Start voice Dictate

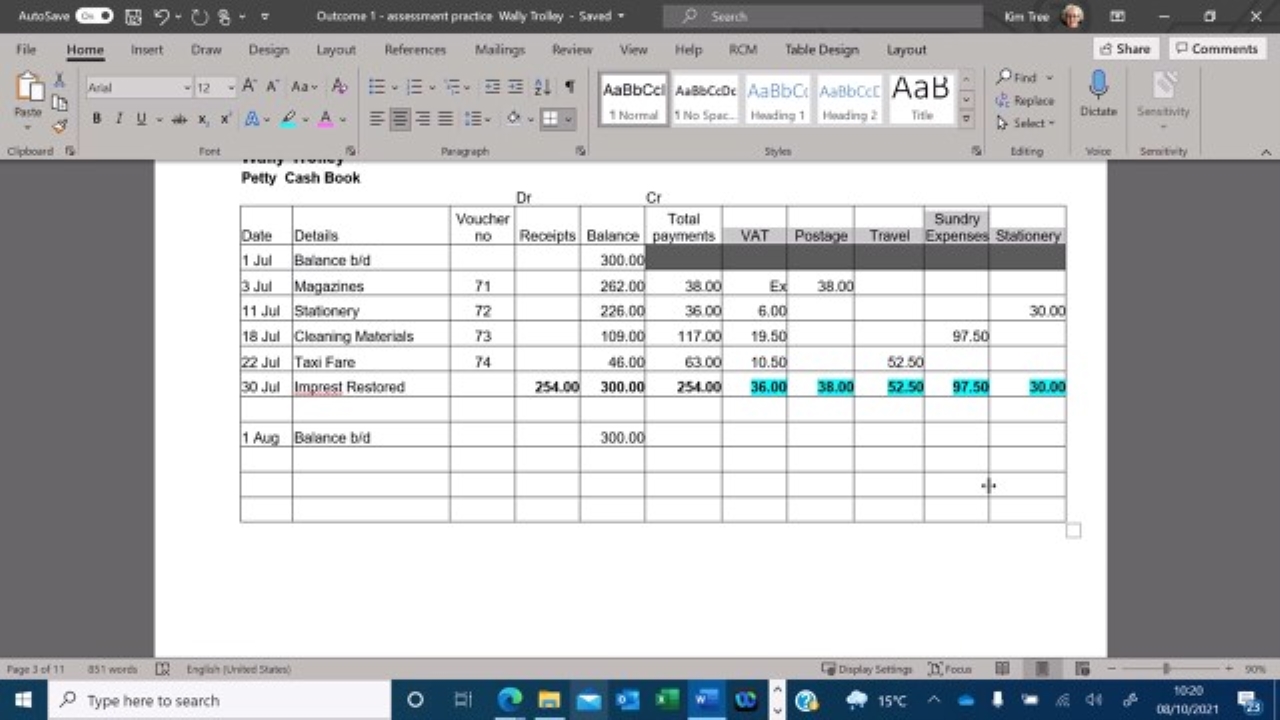click(1097, 95)
